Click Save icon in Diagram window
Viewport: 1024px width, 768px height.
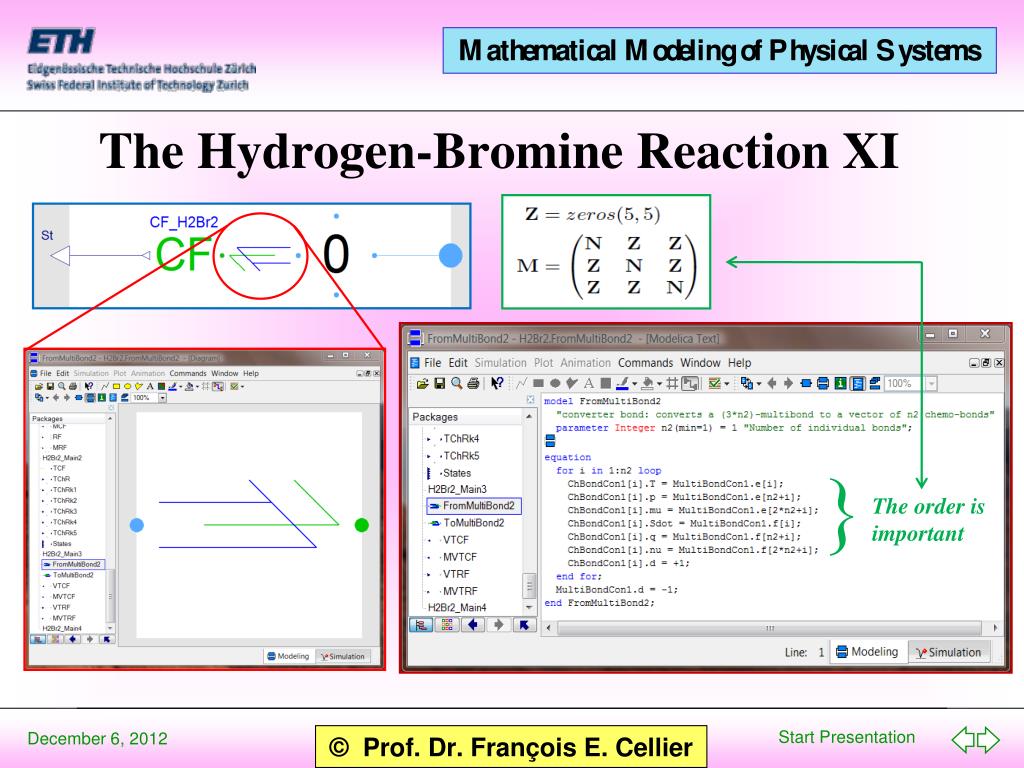tap(50, 386)
